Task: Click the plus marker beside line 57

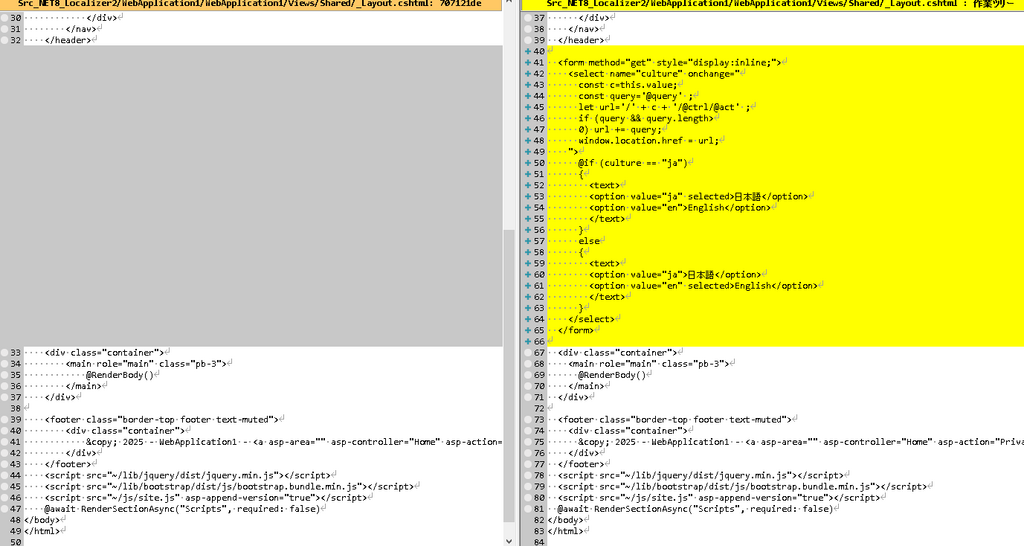Action: pos(527,241)
